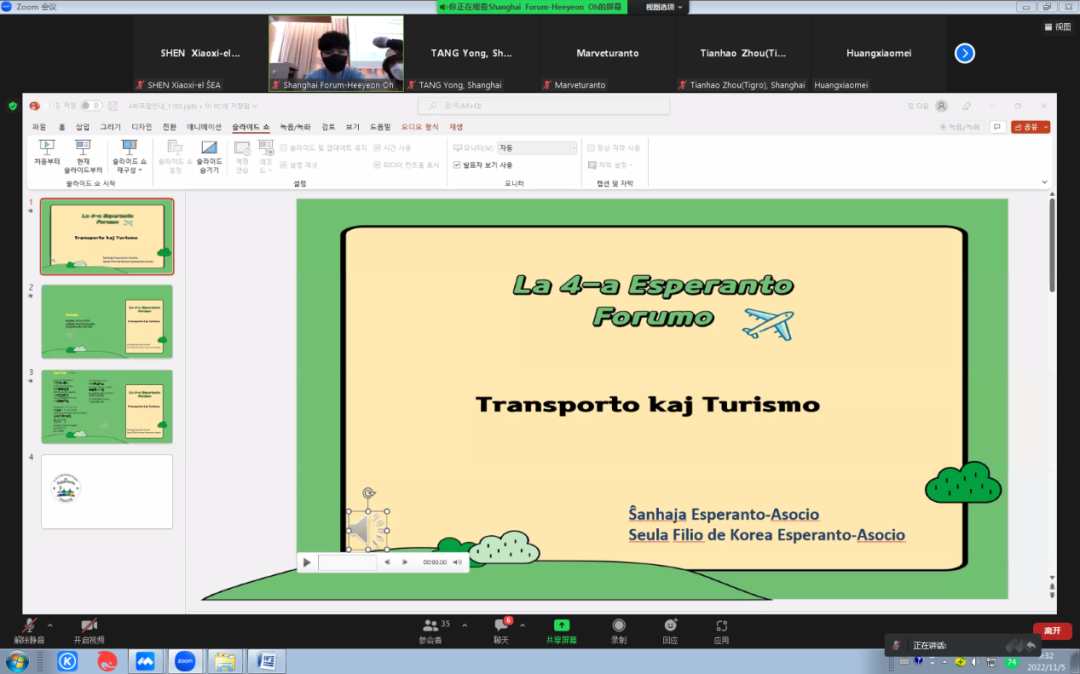Click audio progress bar on slide

click(x=348, y=562)
